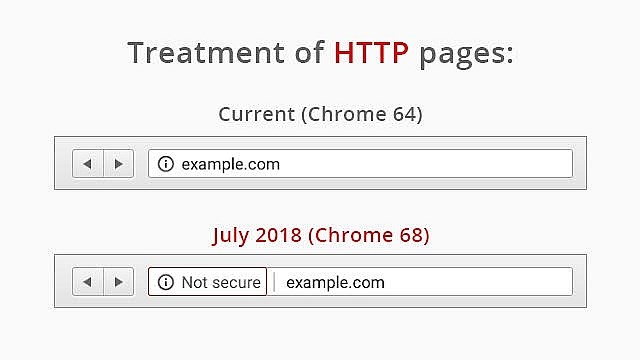The image size is (640, 360).
Task: Click the Current (Chrome 64) heading
Action: point(320,114)
